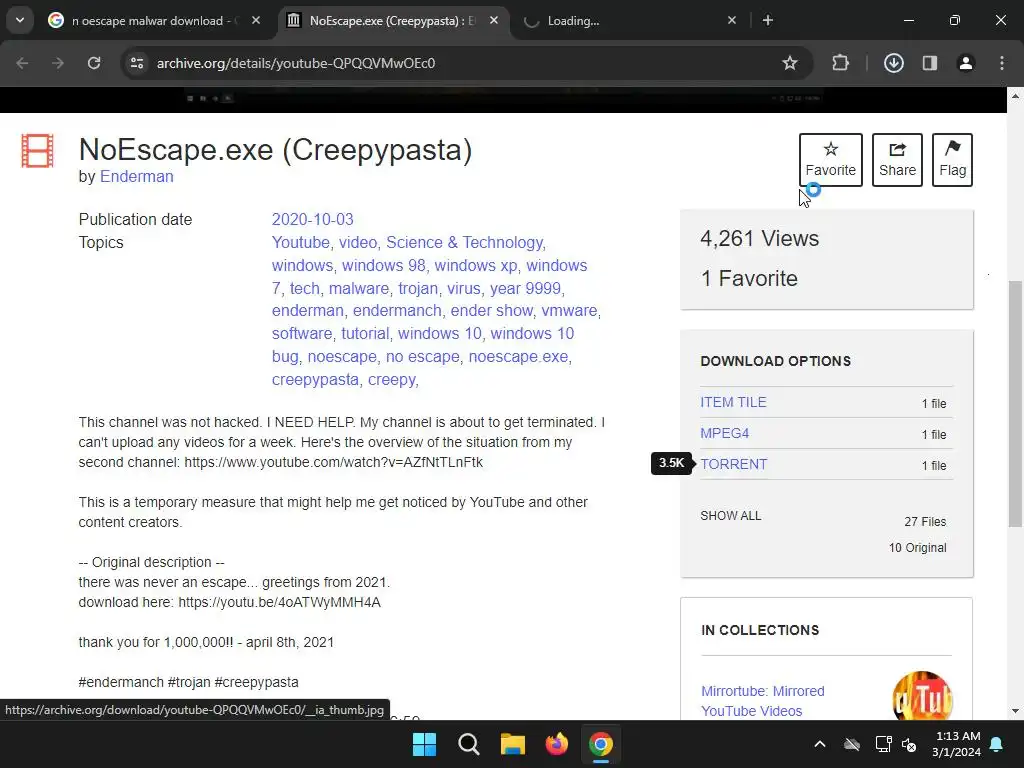Download the ITEM TILE file
The image size is (1024, 768).
pos(733,402)
